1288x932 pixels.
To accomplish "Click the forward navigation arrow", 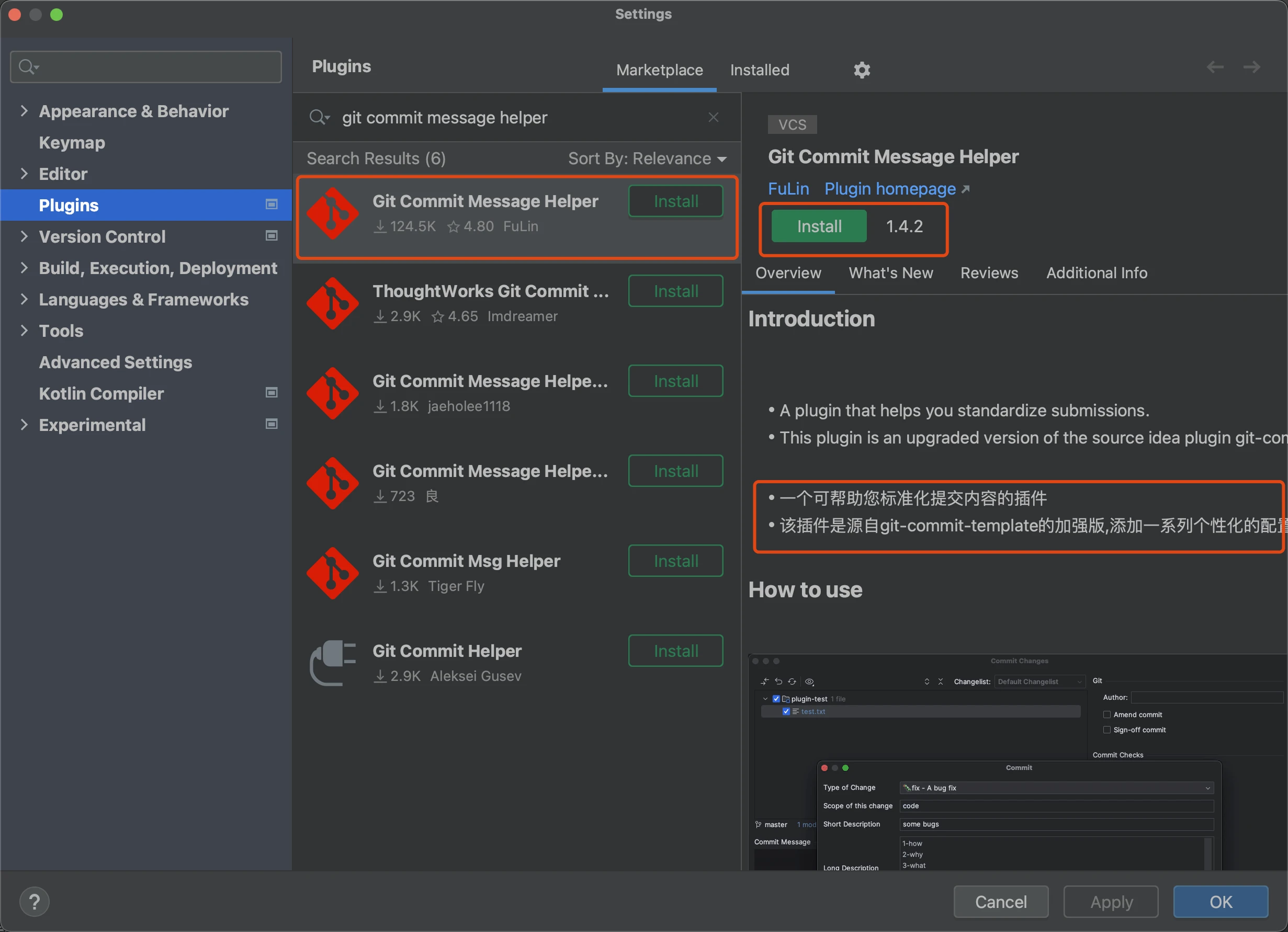I will coord(1251,67).
